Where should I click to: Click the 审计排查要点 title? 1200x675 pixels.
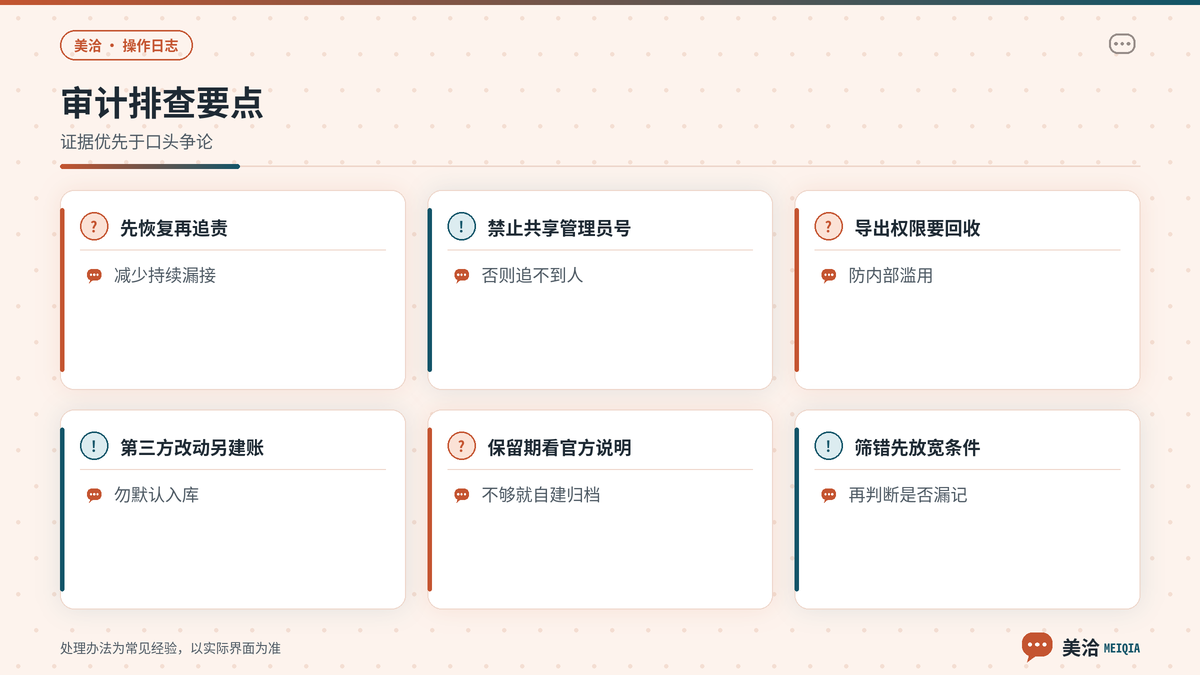[162, 104]
